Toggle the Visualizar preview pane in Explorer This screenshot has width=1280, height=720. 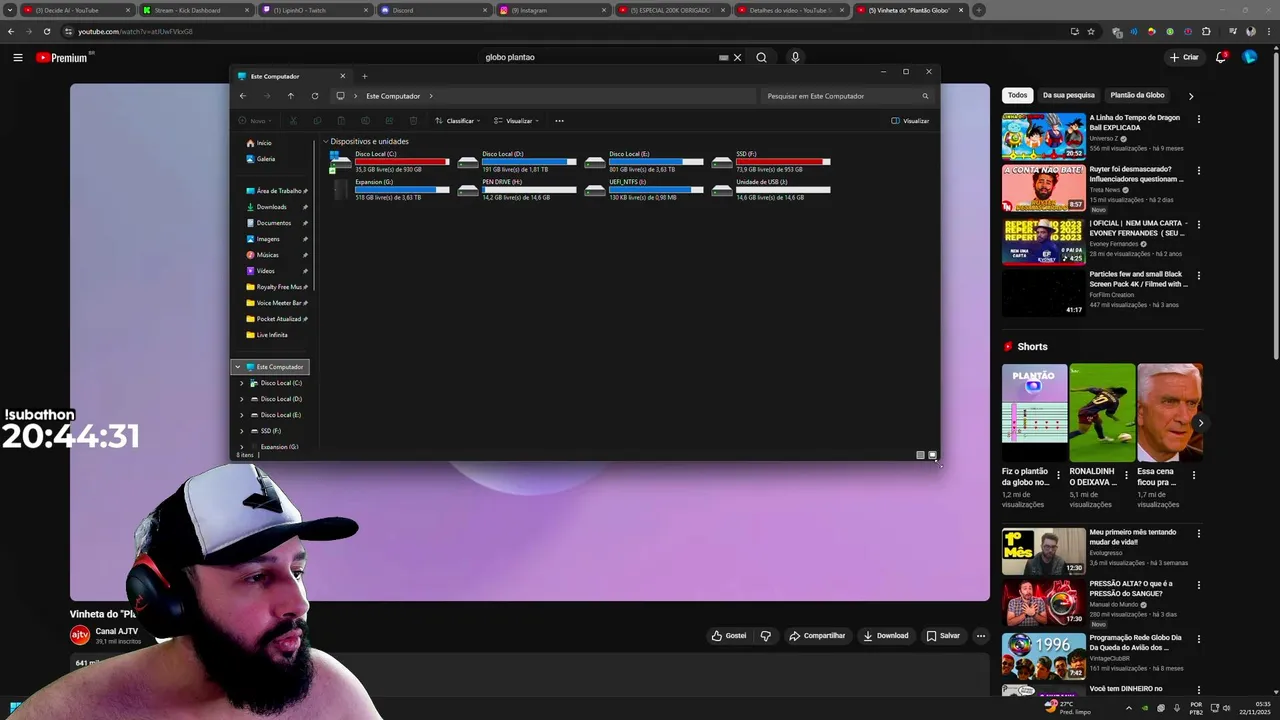[910, 121]
